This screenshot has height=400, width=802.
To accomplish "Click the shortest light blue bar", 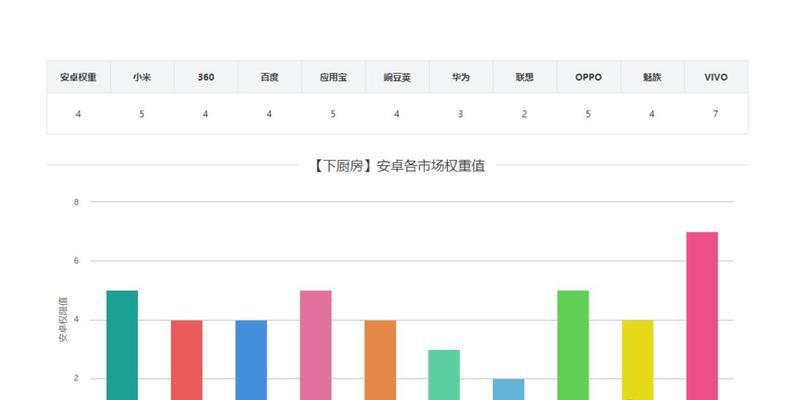I will click(509, 389).
